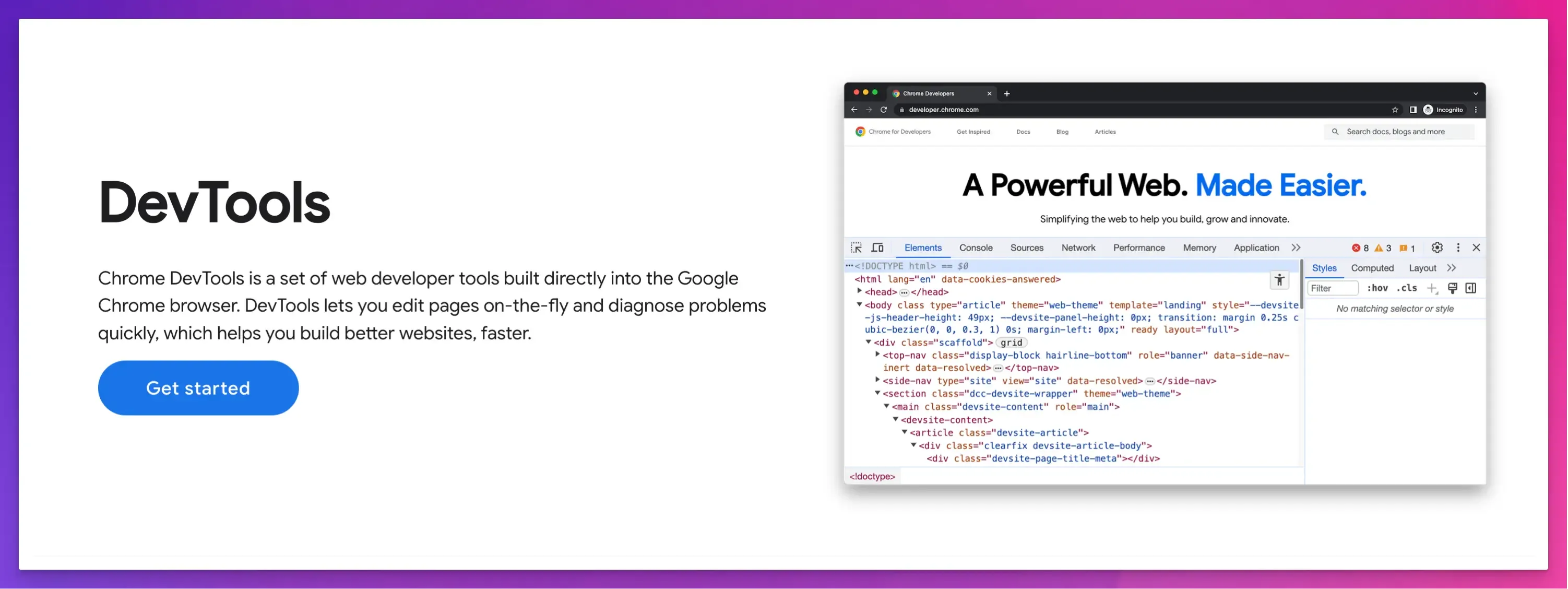Open the Sources tab
The height and width of the screenshot is (589, 1568).
[1027, 248]
